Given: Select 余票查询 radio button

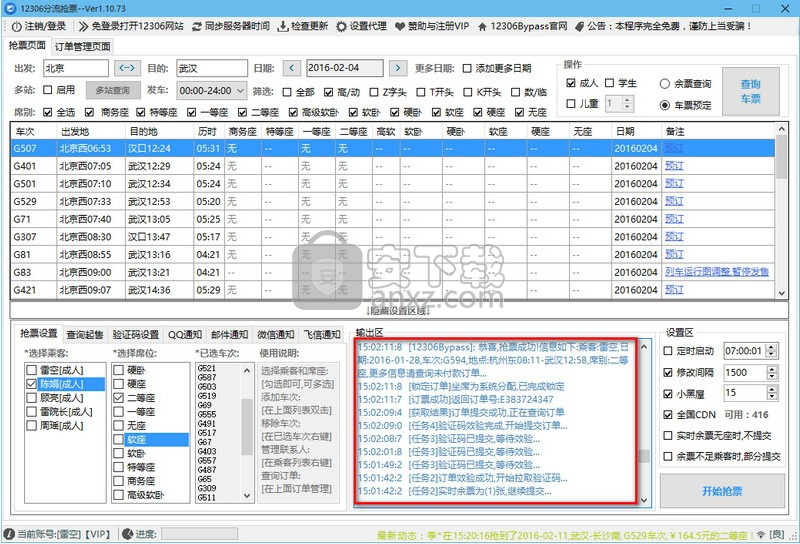Looking at the screenshot, I should [x=664, y=84].
